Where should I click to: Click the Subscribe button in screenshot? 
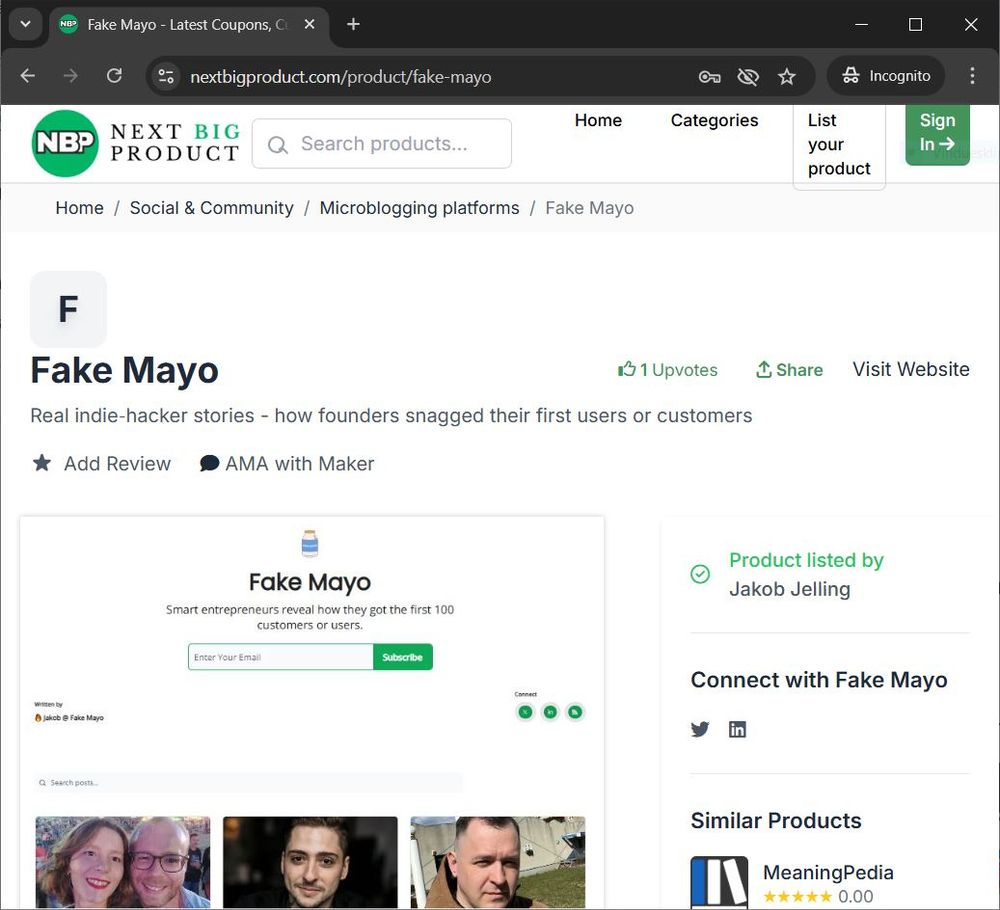tap(402, 657)
